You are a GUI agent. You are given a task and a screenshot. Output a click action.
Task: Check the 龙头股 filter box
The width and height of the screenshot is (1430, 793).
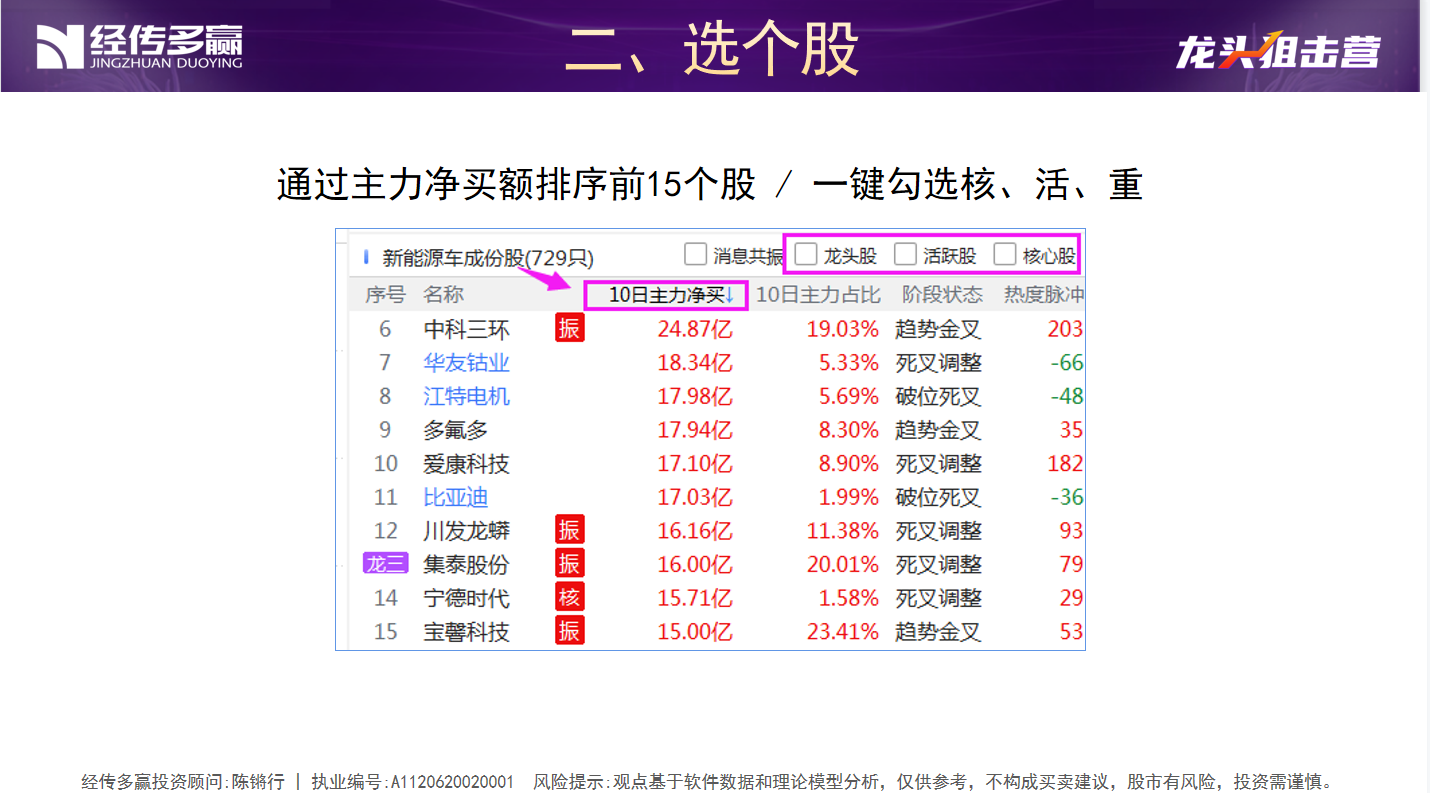pyautogui.click(x=806, y=254)
